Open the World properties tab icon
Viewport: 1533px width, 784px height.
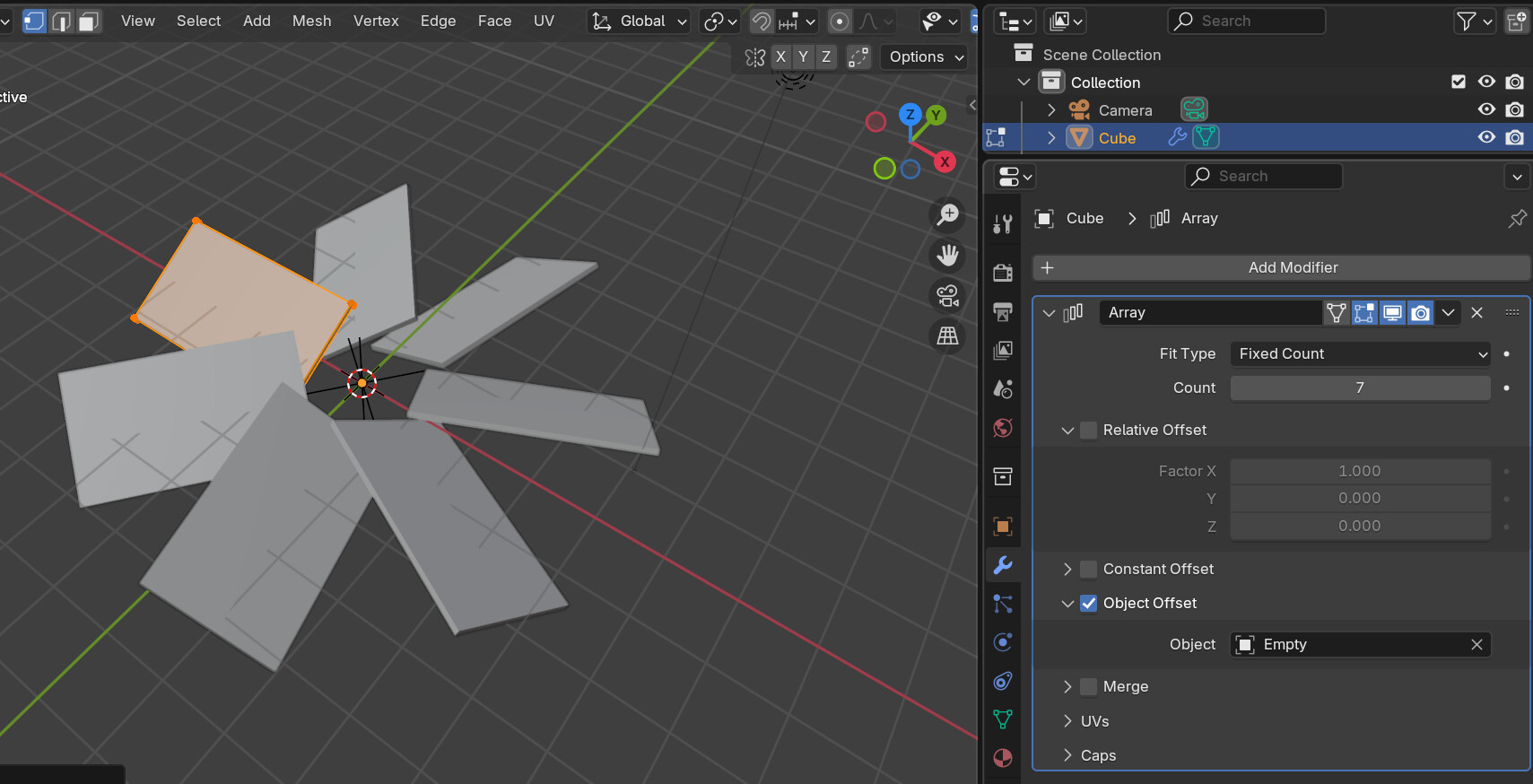(1003, 428)
